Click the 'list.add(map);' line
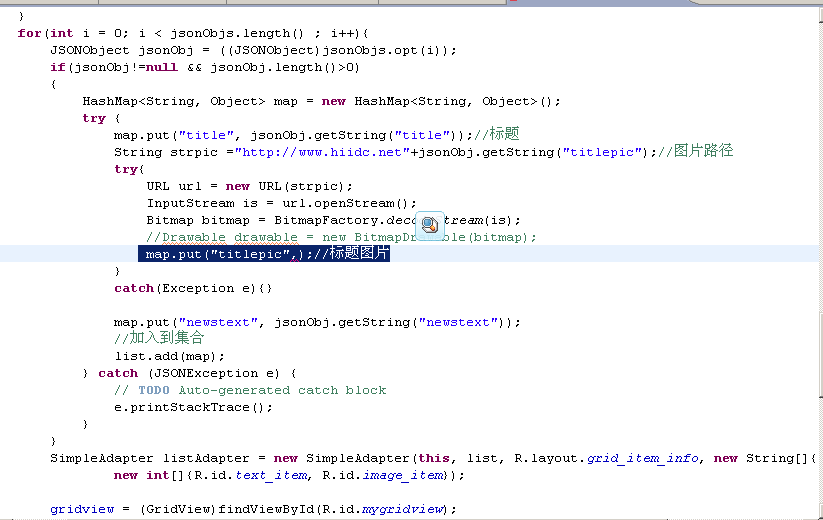Screen dimensions: 823x520 [170, 356]
